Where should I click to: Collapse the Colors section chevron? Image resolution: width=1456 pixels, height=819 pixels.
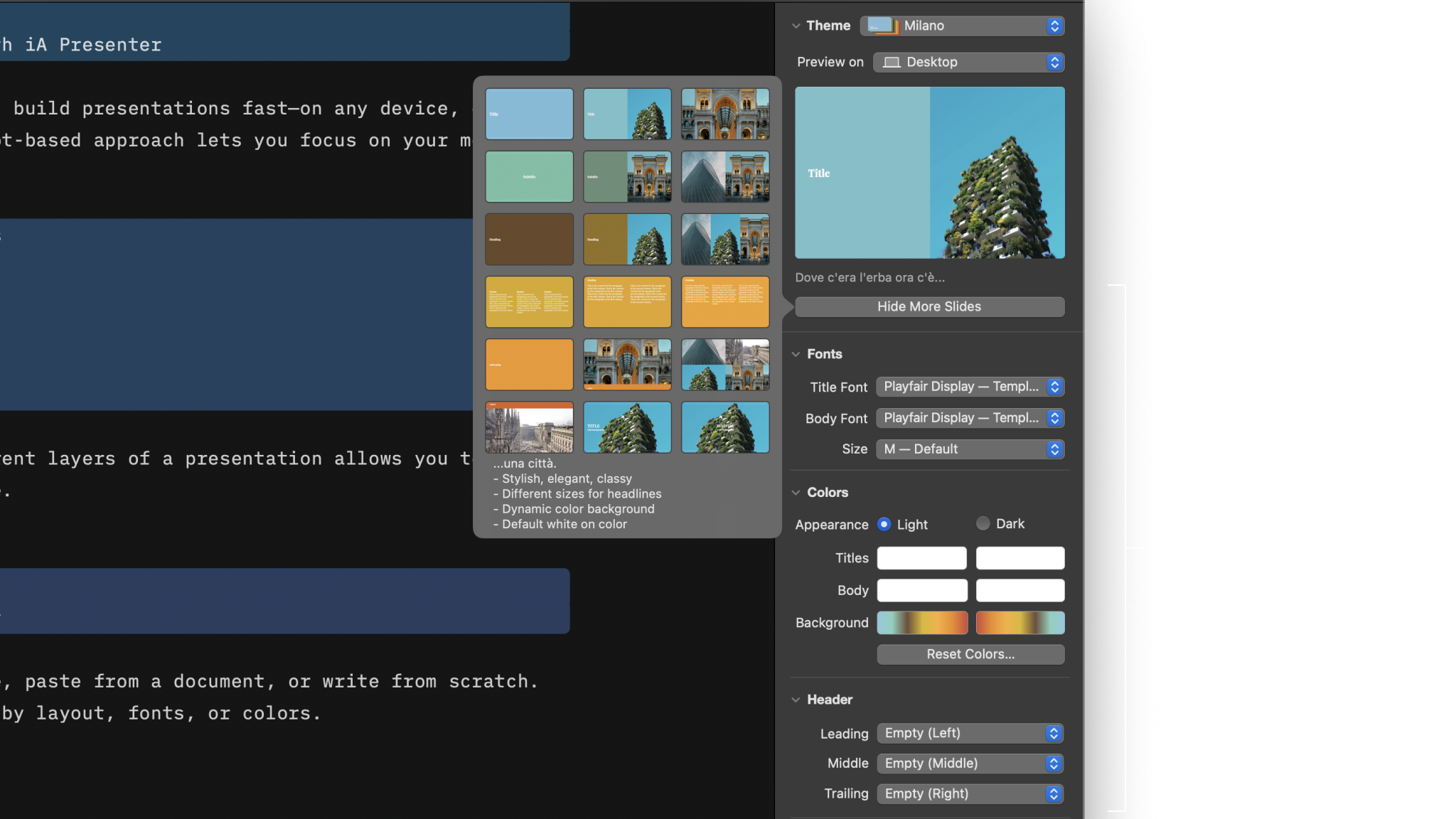click(796, 493)
